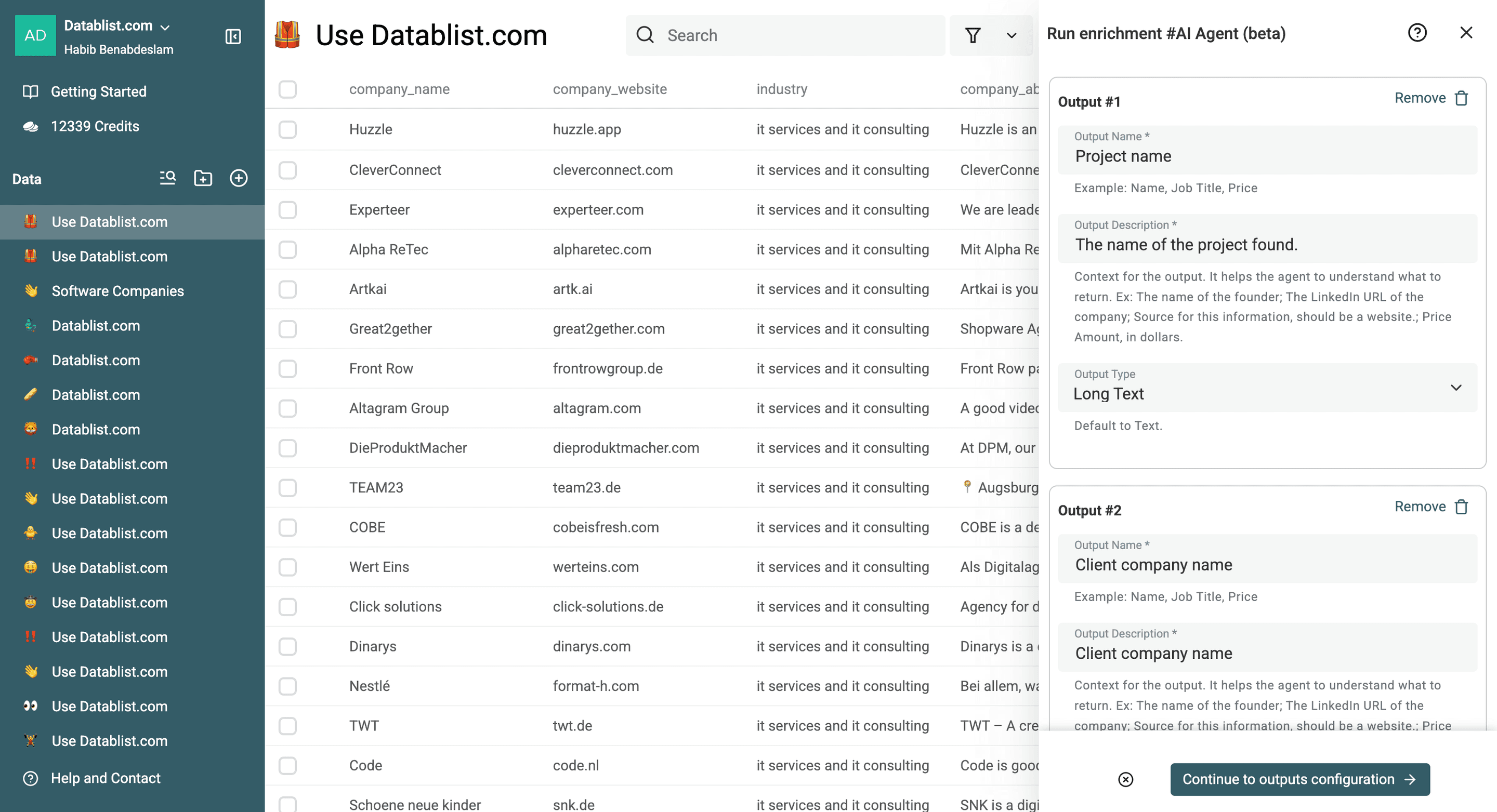Check the Nestlé row checkbox
This screenshot has width=1497, height=812.
(287, 687)
